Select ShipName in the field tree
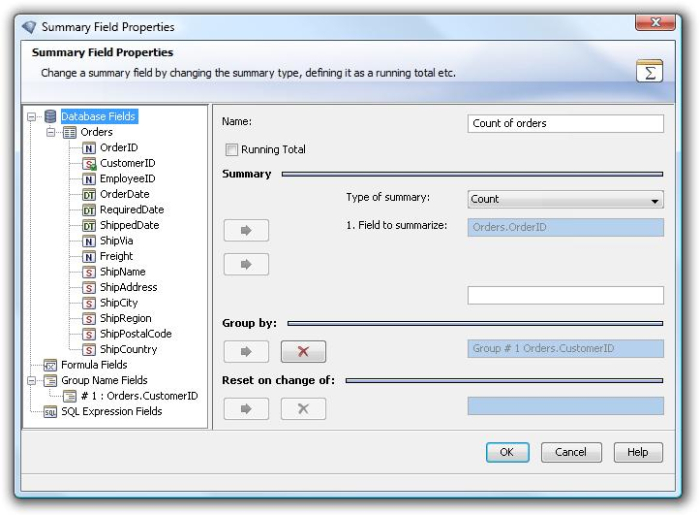Image resolution: width=700 pixels, height=515 pixels. [122, 272]
